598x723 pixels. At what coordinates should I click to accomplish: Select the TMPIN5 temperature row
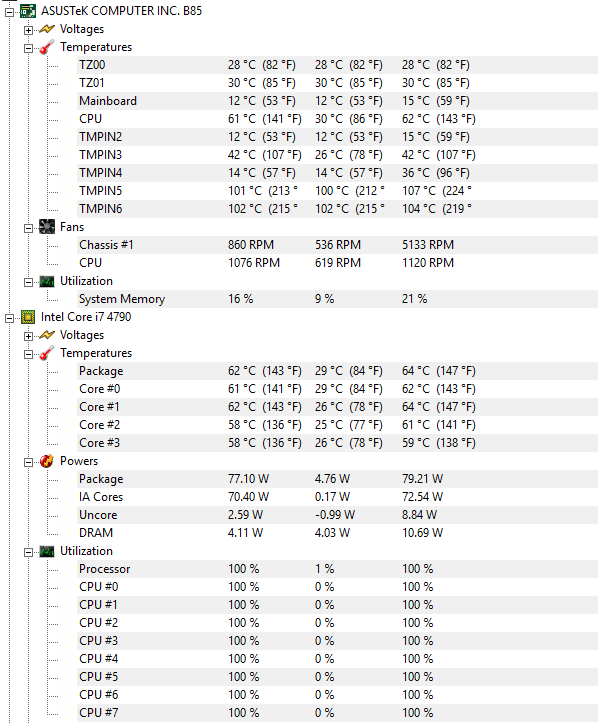coord(338,191)
